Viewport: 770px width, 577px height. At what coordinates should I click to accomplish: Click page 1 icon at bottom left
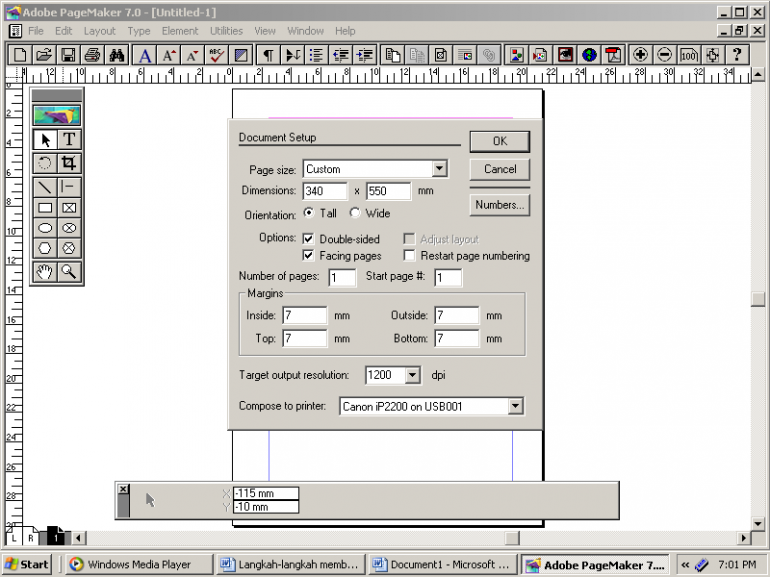tap(56, 536)
